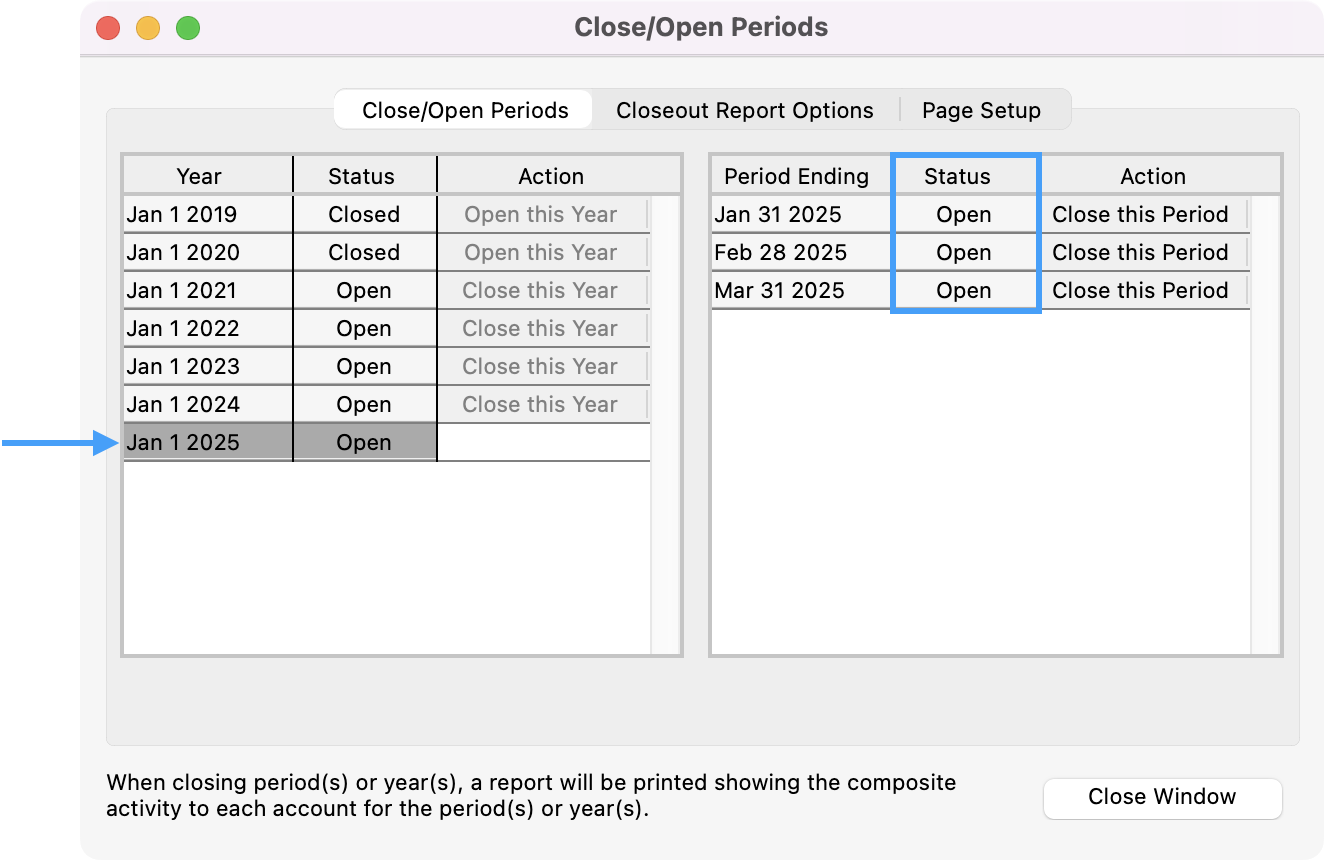This screenshot has width=1324, height=860.
Task: Select the Jan 1 2025 year row
Action: (x=183, y=443)
